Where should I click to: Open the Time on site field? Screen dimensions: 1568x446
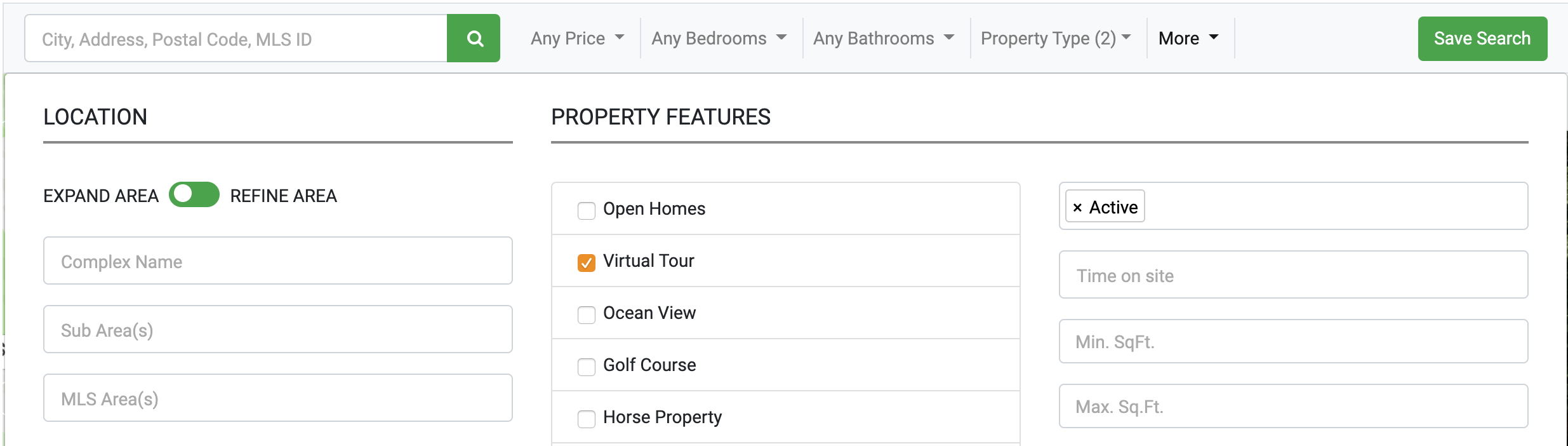tap(1293, 274)
